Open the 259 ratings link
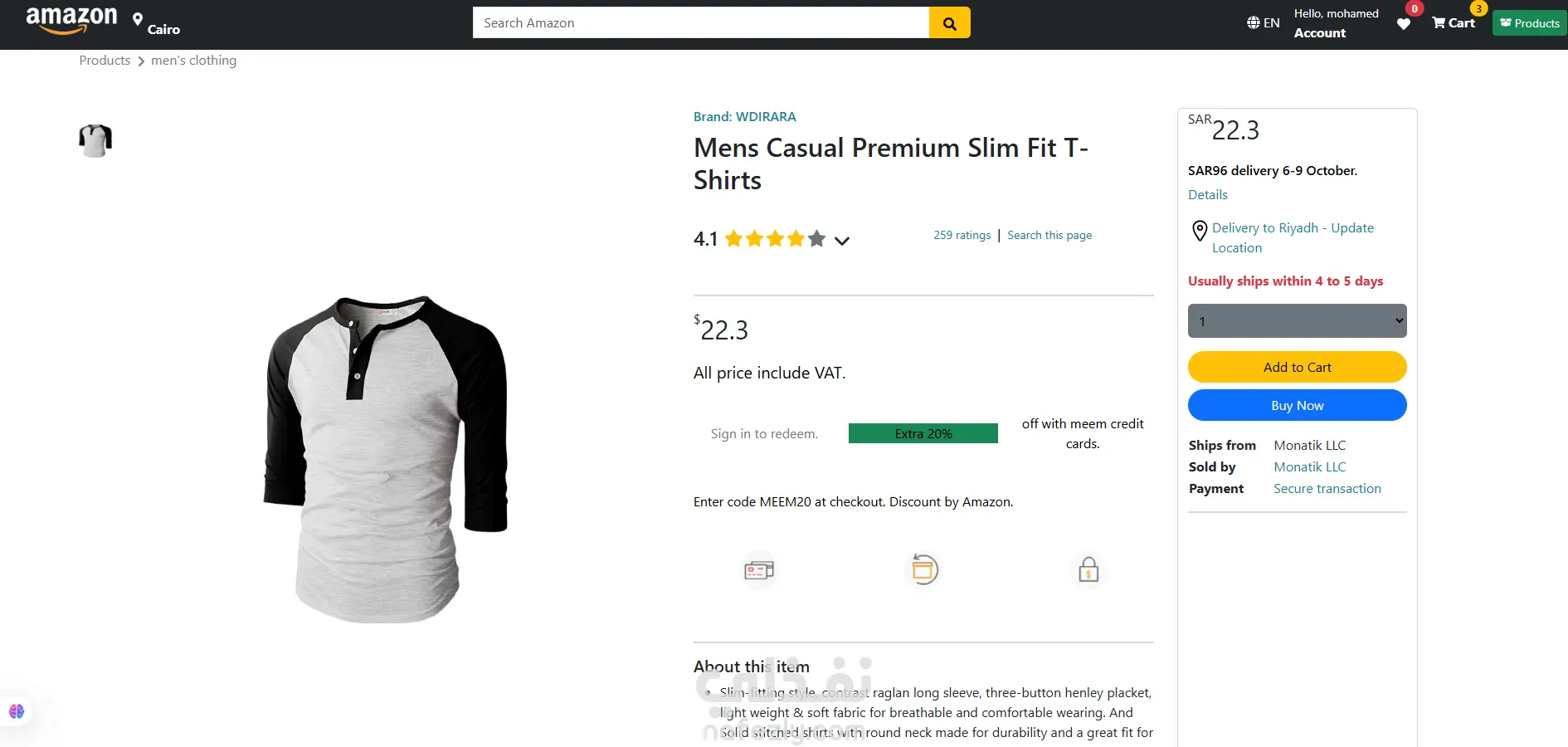 (x=962, y=236)
